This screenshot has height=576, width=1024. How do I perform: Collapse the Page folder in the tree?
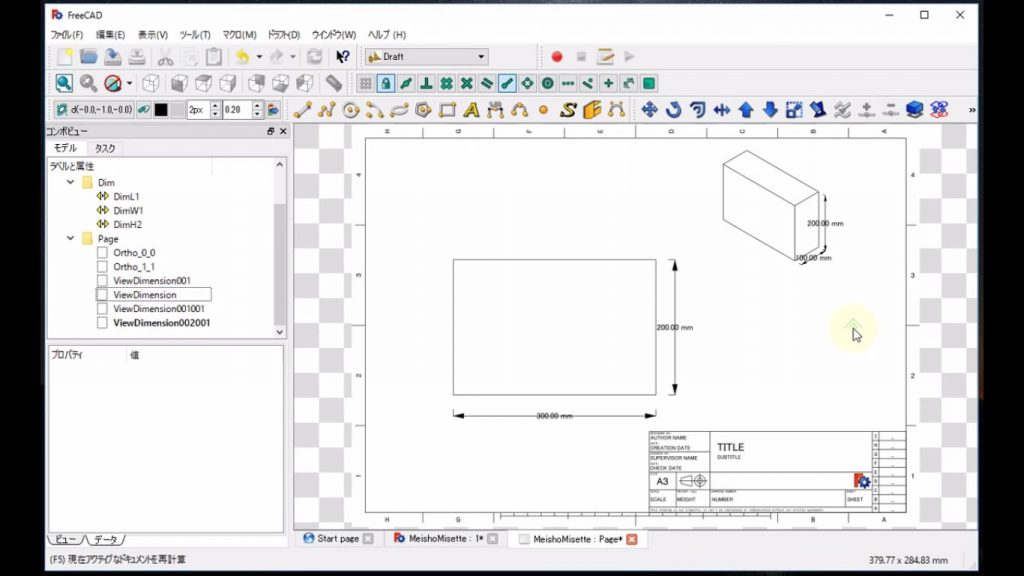(70, 239)
